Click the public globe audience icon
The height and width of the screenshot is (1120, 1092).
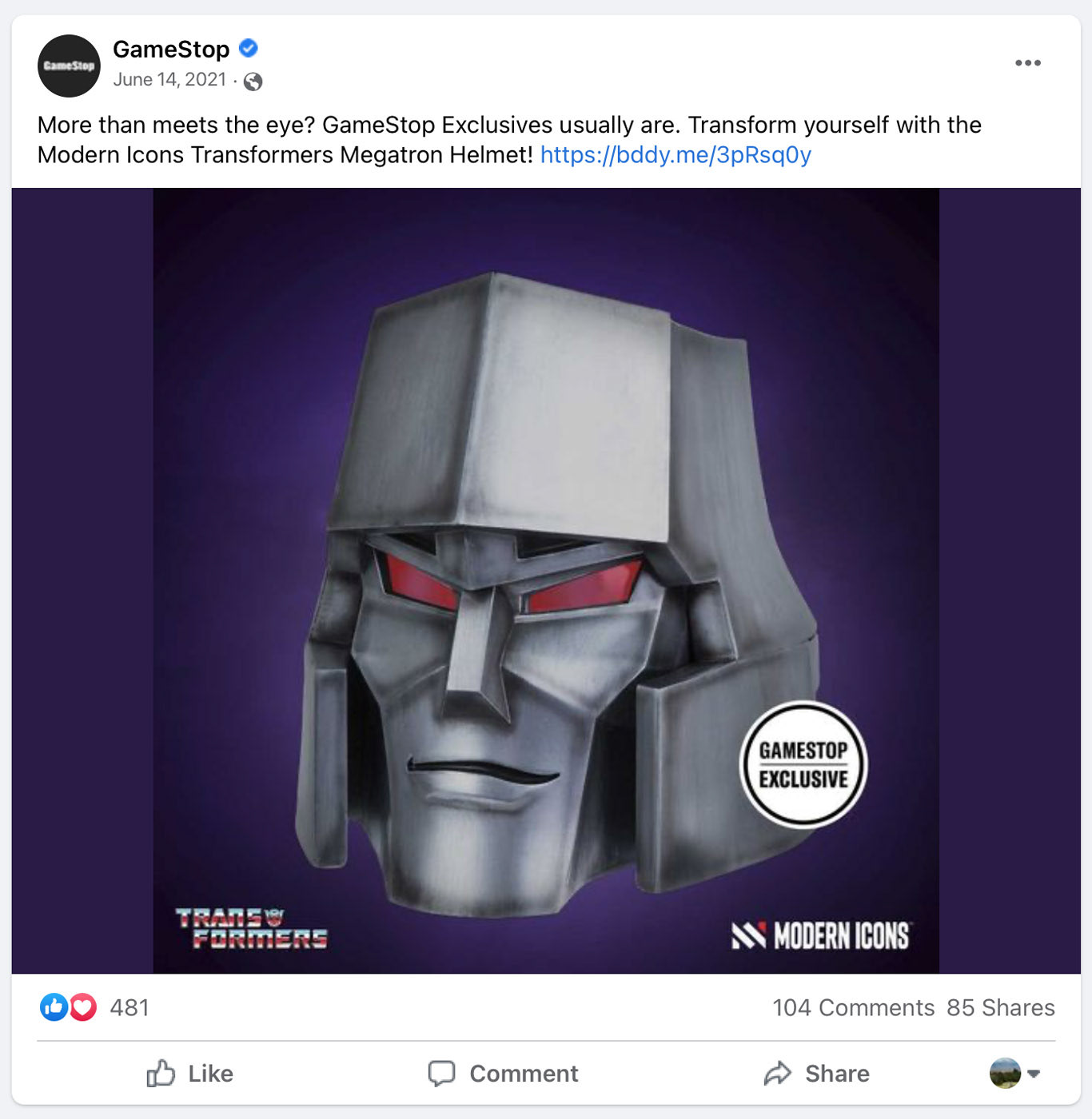coord(253,82)
